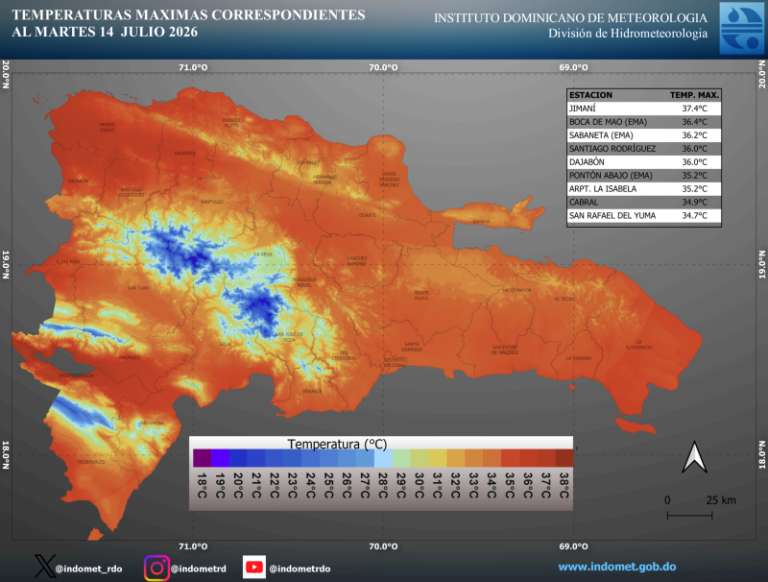Click the PUERTO PLATA province label
This screenshot has width=768, height=582.
[x=231, y=122]
